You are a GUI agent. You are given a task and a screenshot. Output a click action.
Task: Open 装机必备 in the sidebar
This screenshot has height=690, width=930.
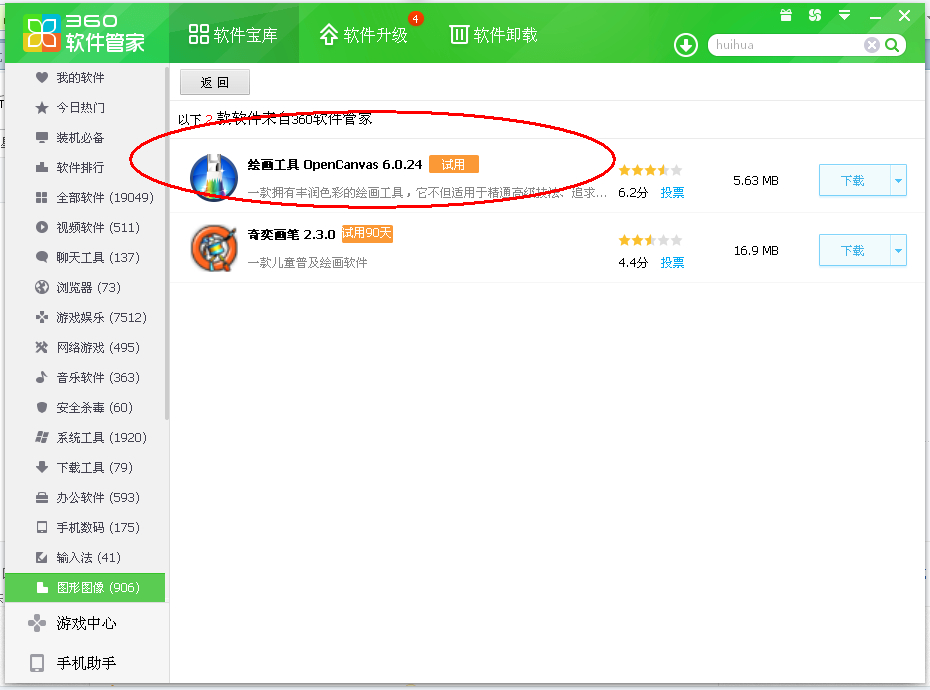(80, 138)
